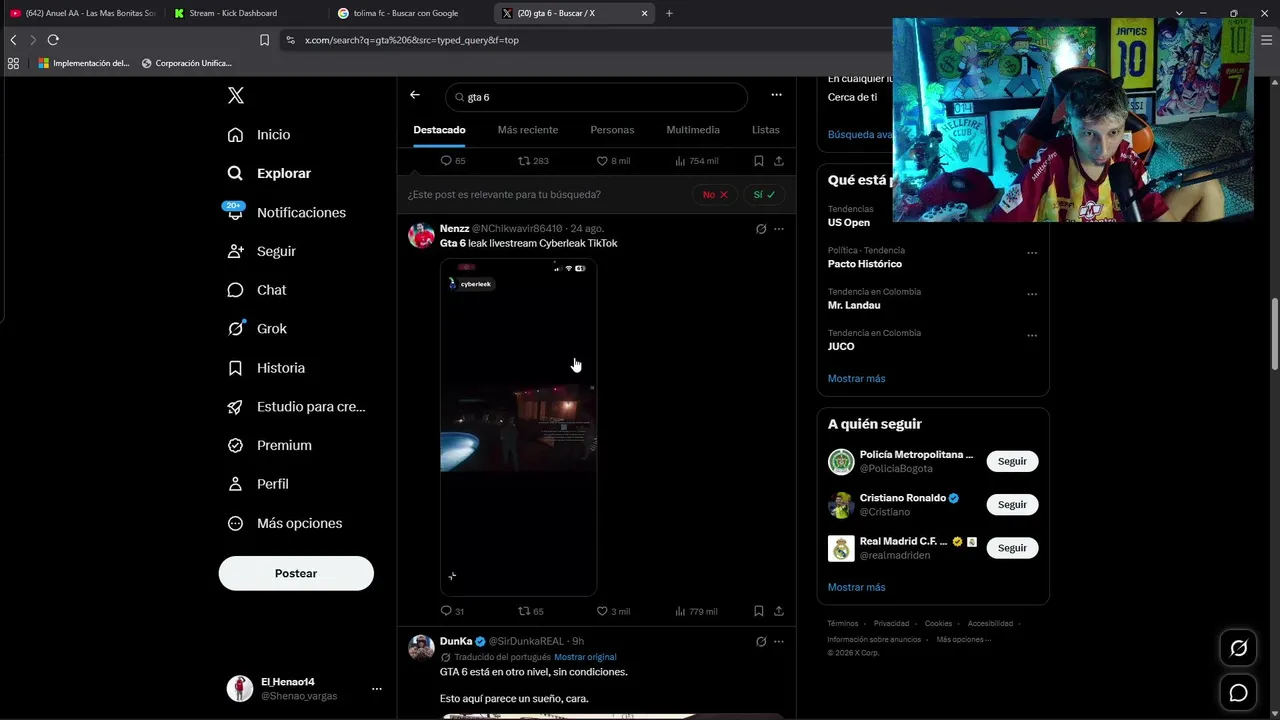
Task: Switch to the Listas tab
Action: 766,130
